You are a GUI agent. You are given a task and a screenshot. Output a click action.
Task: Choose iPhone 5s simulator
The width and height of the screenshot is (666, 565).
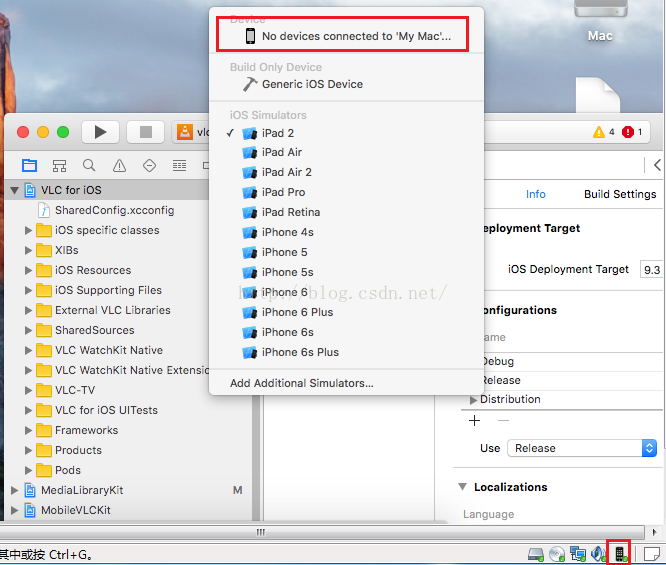coord(346,272)
